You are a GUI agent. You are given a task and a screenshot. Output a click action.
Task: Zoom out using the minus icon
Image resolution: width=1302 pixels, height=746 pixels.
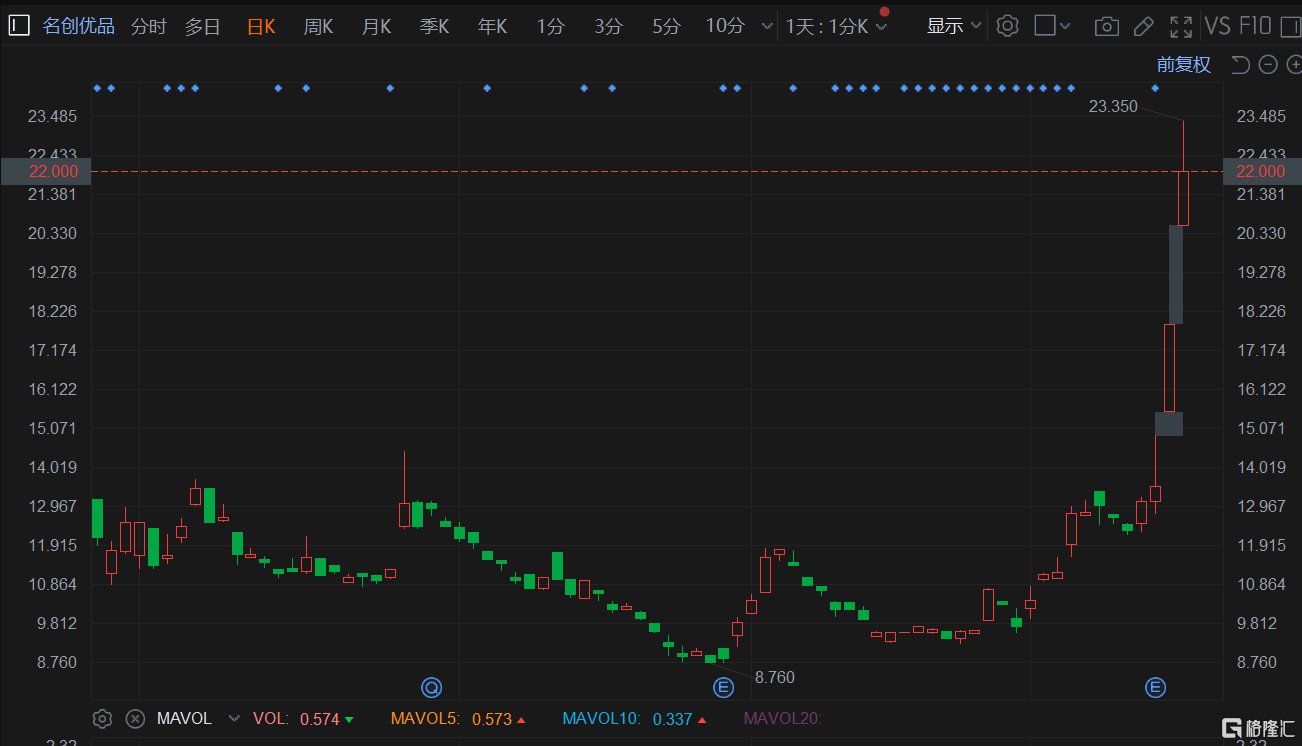pos(1267,64)
